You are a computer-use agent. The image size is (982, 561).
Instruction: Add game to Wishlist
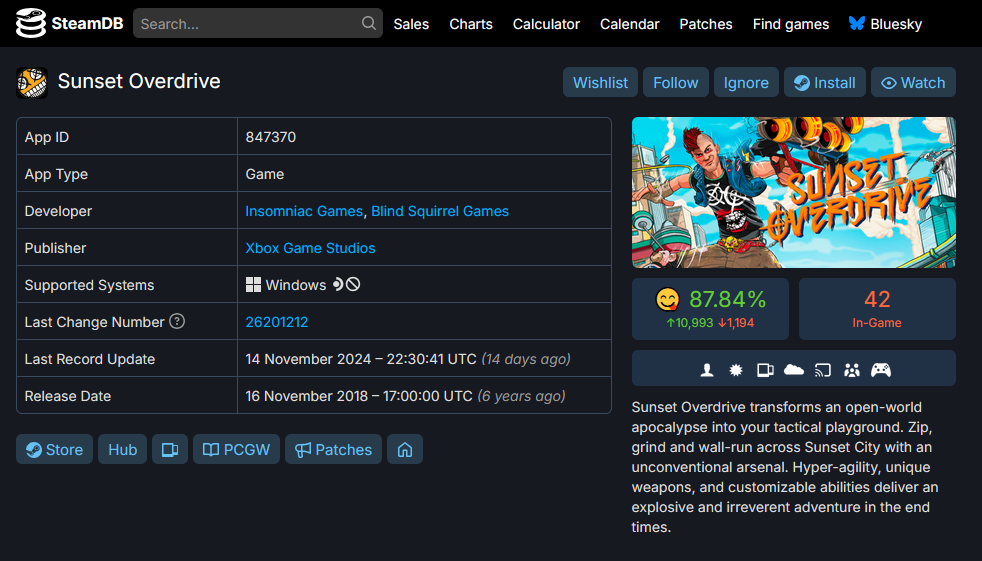[600, 82]
